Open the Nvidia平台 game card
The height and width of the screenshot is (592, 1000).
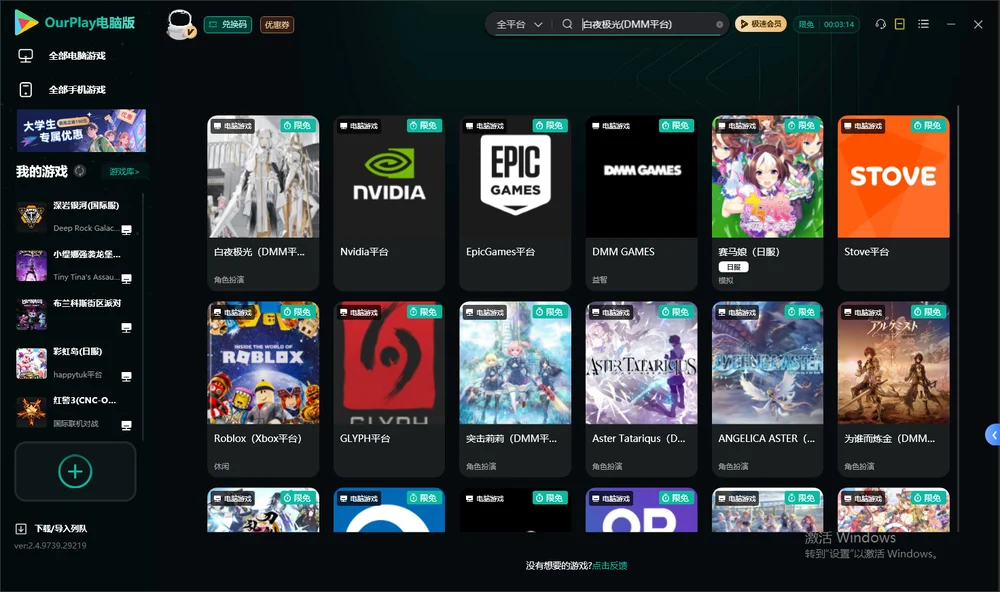(389, 203)
